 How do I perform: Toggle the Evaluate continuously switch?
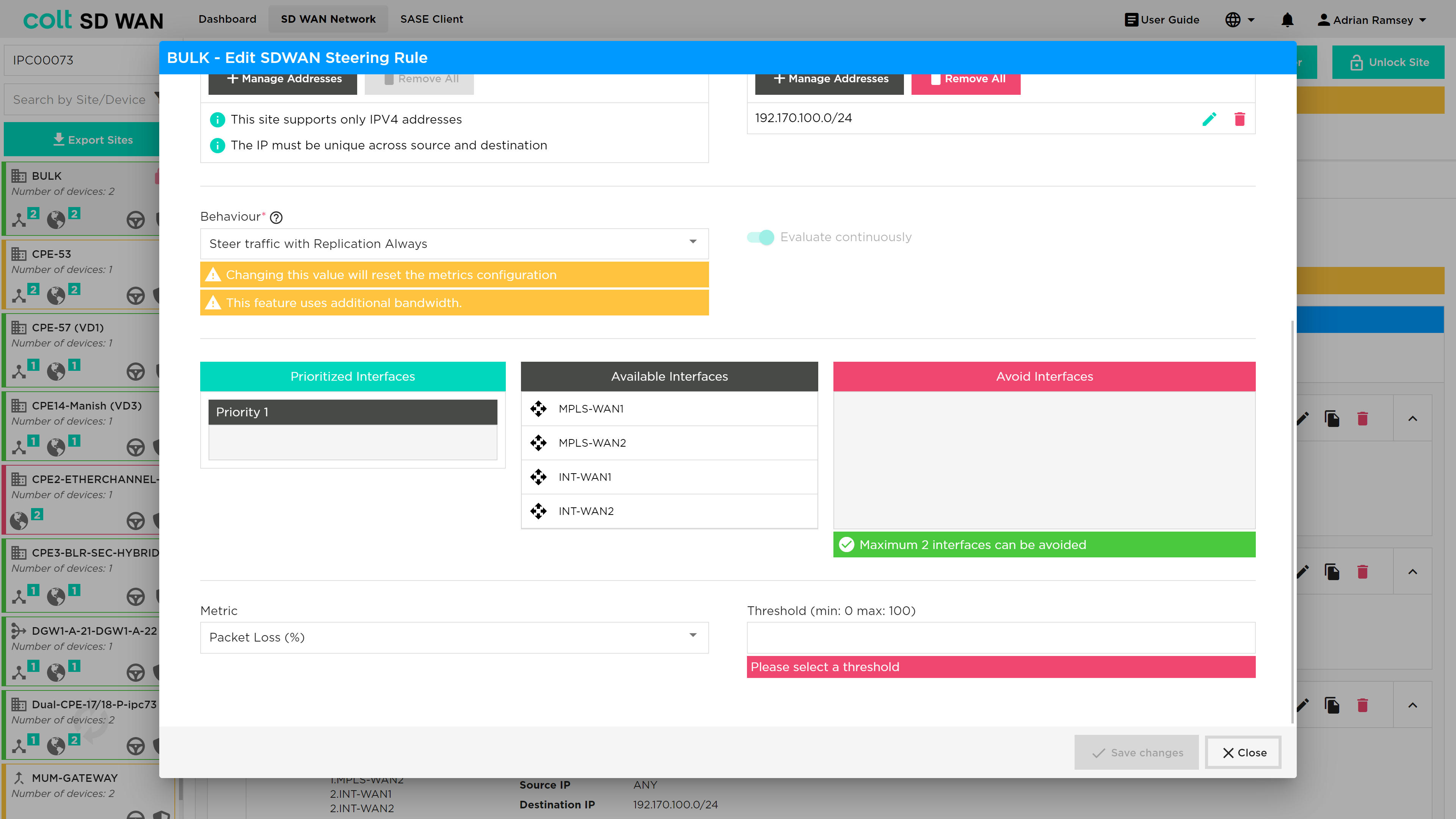pos(760,237)
